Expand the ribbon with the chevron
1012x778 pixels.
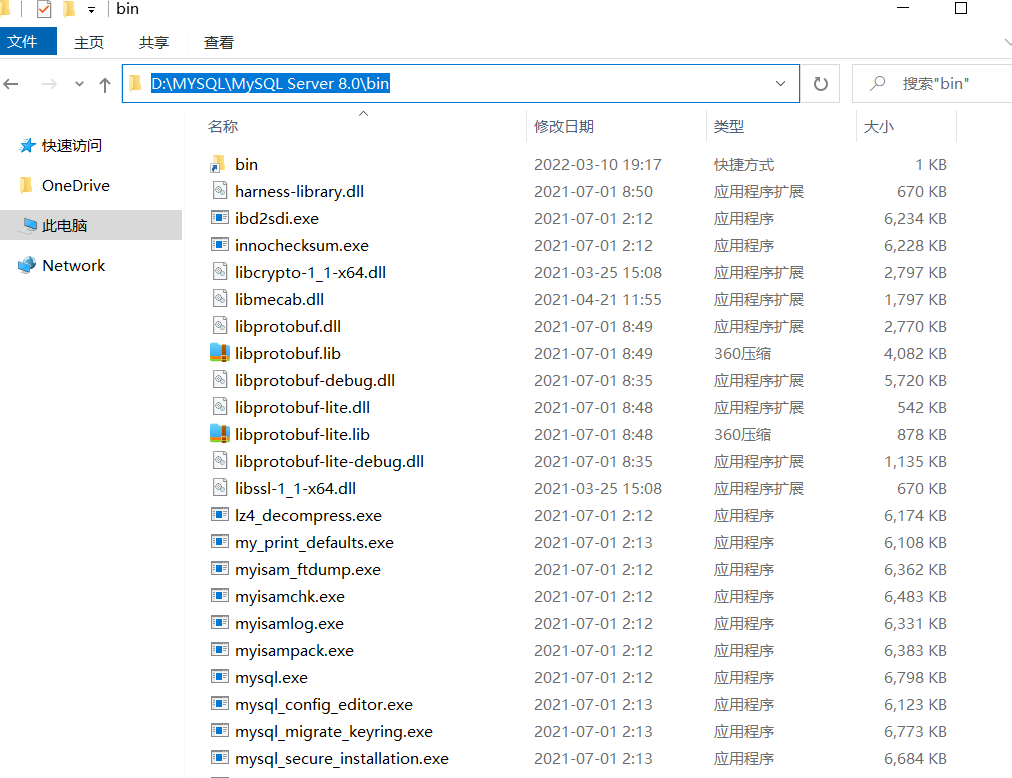(x=1007, y=42)
